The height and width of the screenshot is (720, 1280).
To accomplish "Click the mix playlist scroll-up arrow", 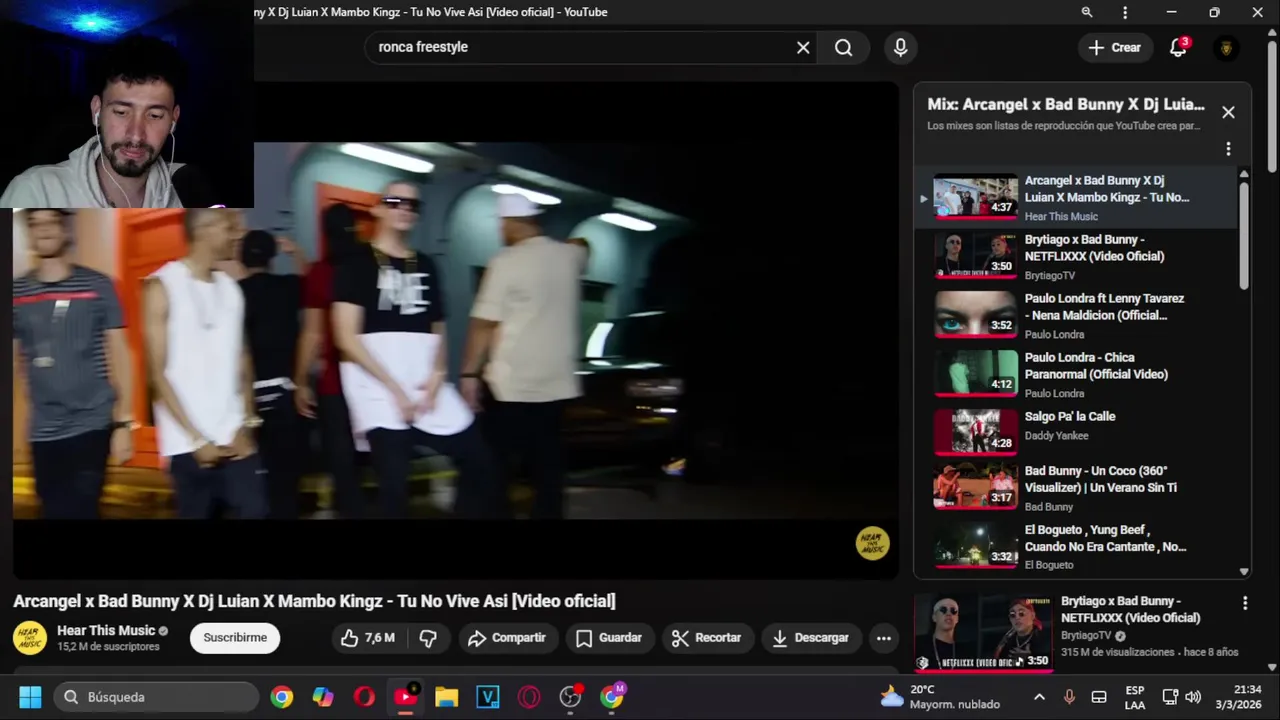I will (x=1244, y=174).
